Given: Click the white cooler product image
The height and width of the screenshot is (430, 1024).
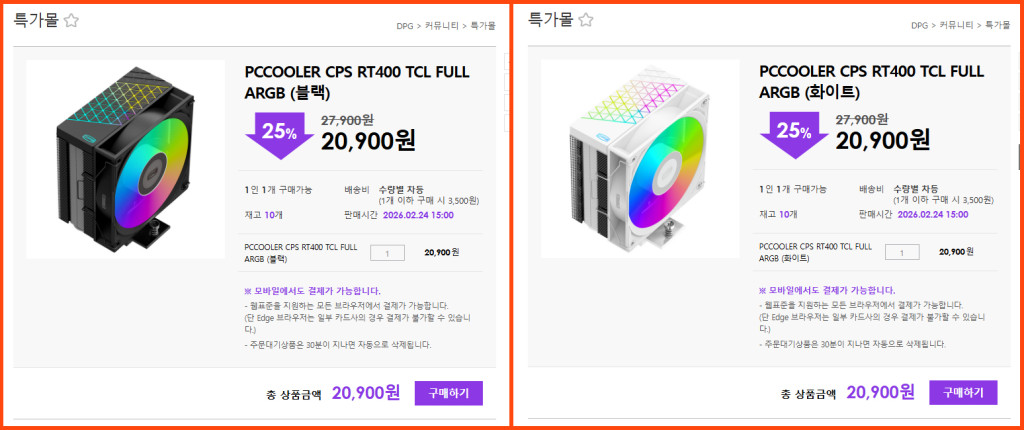Looking at the screenshot, I should tap(640, 159).
